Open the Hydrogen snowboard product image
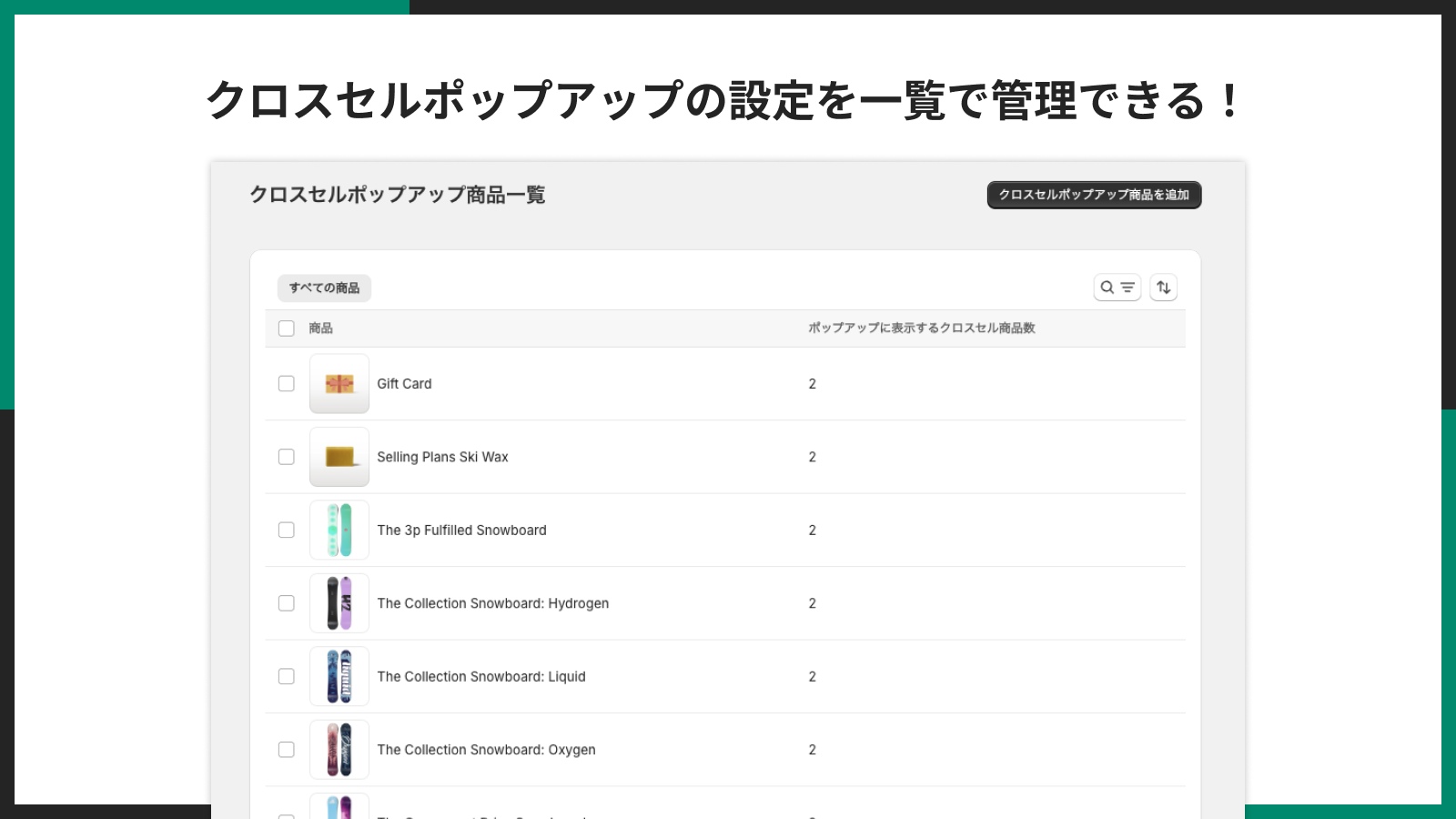Image resolution: width=1456 pixels, height=819 pixels. (339, 602)
